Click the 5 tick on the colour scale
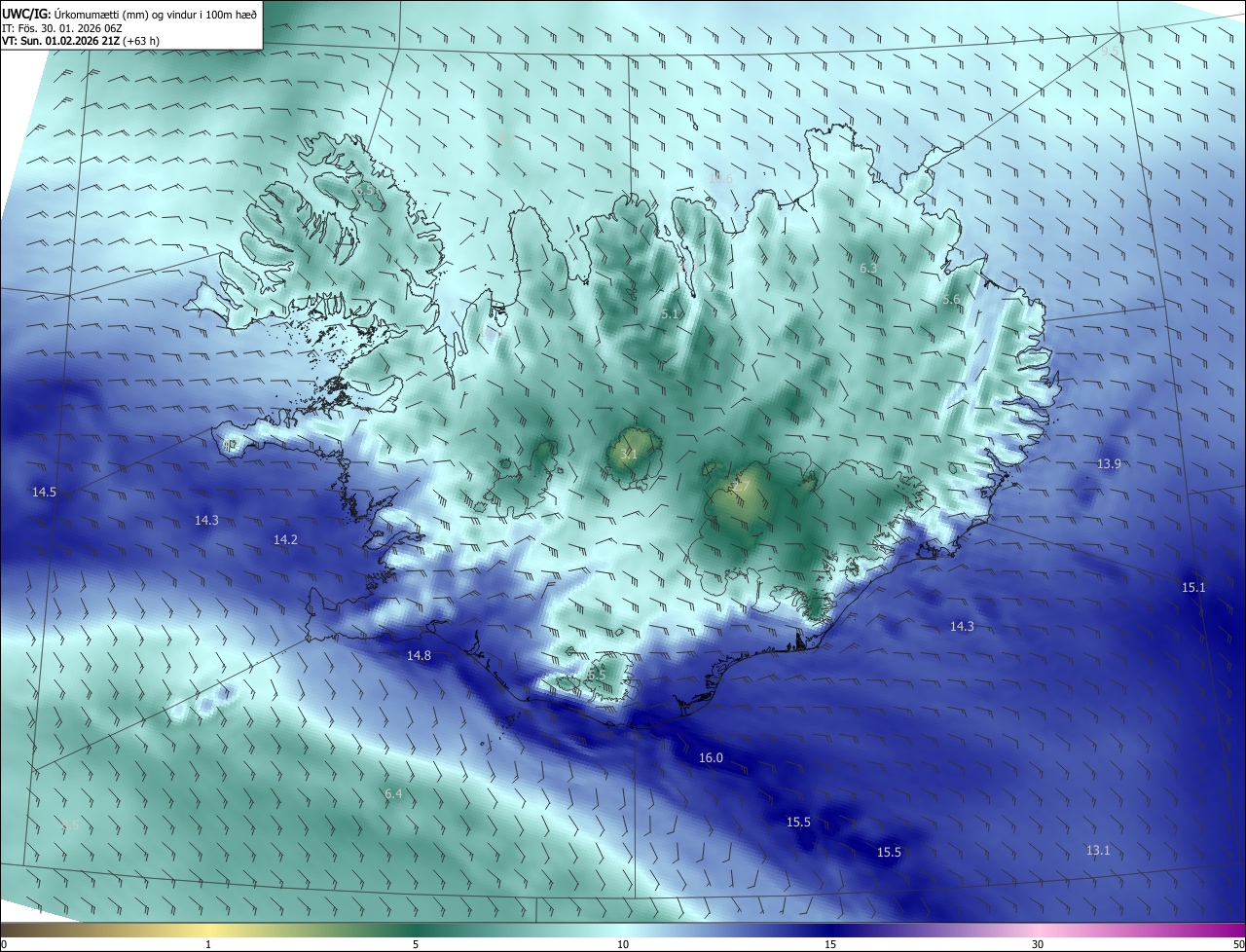Screen dimensions: 1246x952 [x=416, y=945]
